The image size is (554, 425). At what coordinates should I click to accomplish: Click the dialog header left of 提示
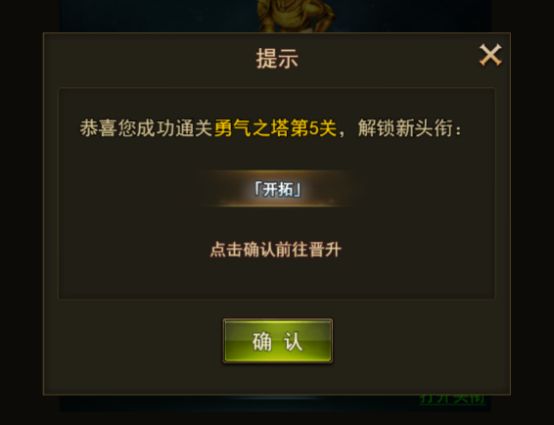[148, 58]
